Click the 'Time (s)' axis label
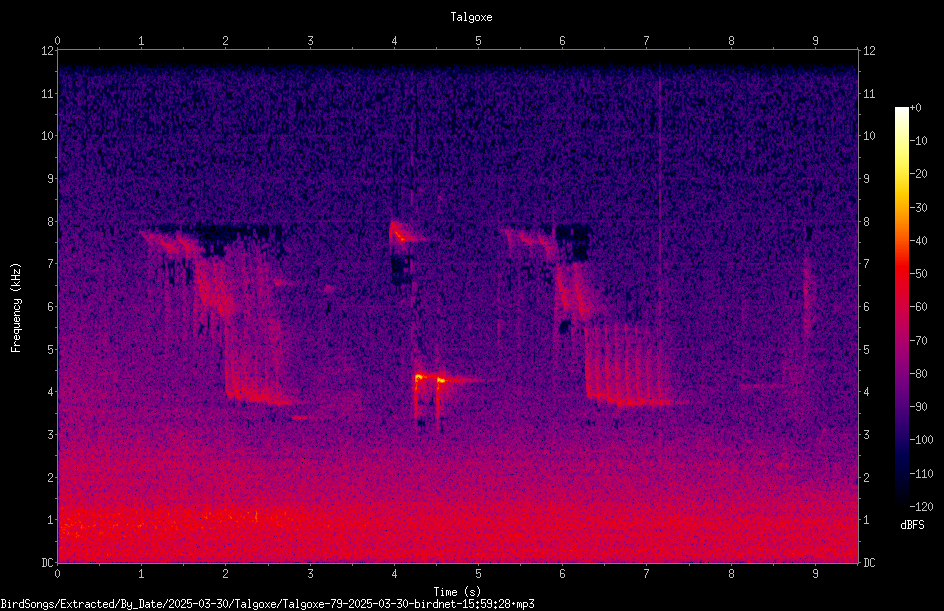Viewport: 944px width, 611px height. point(457,592)
